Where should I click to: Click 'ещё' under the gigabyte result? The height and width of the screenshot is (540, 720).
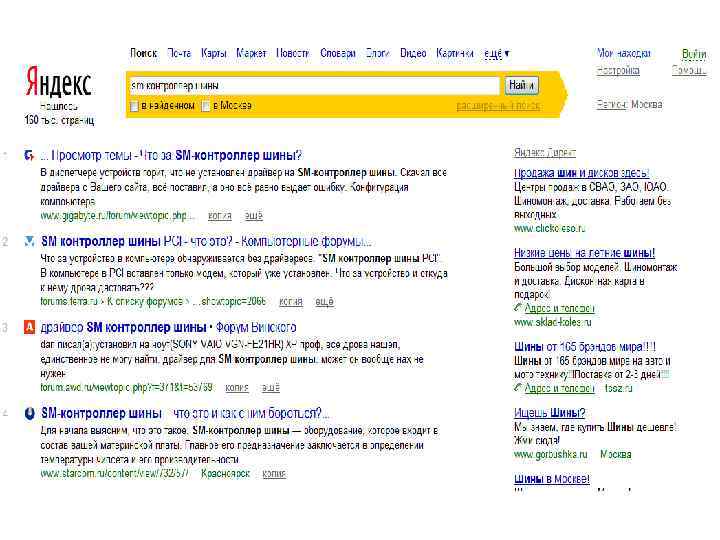253,215
